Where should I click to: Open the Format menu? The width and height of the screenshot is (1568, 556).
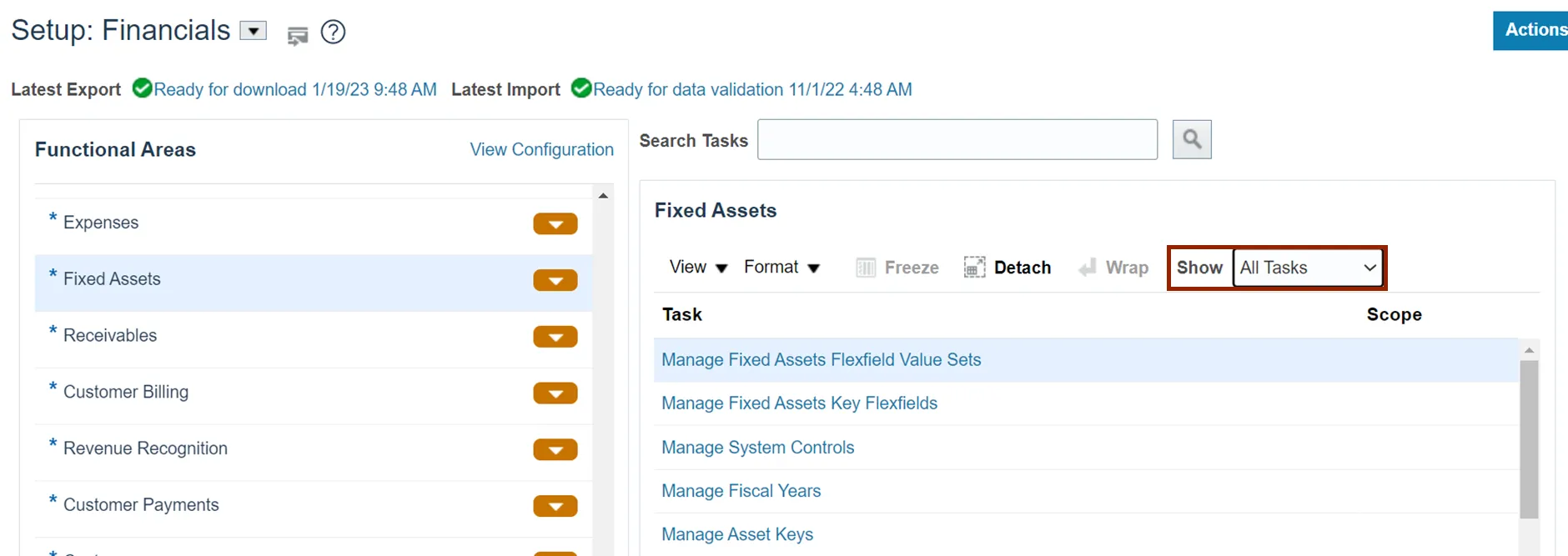pos(782,267)
